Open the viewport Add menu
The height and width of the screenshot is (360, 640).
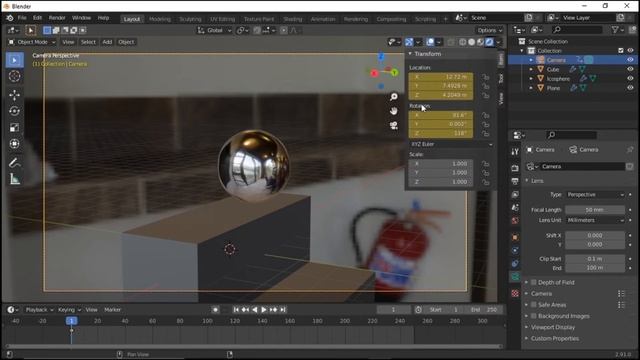[107, 42]
